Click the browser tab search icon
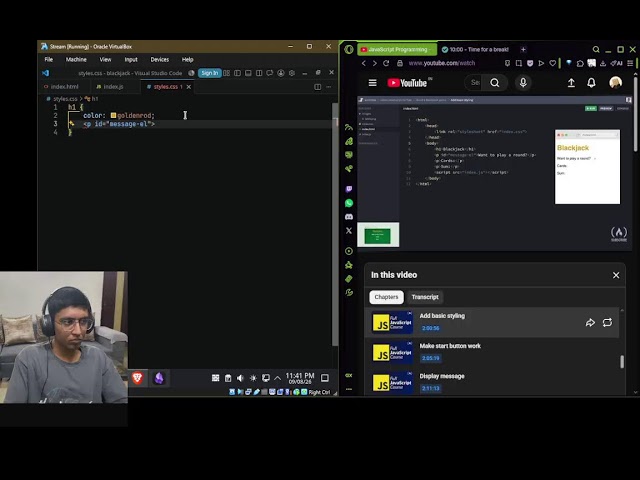 pyautogui.click(x=596, y=49)
